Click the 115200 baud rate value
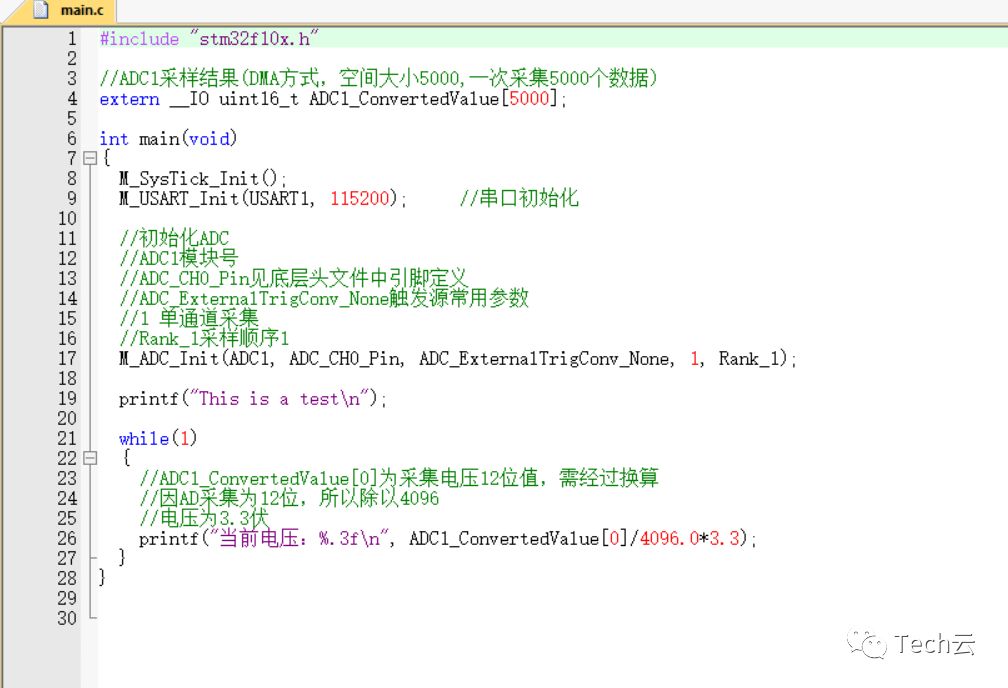The image size is (1008, 688). coord(360,198)
